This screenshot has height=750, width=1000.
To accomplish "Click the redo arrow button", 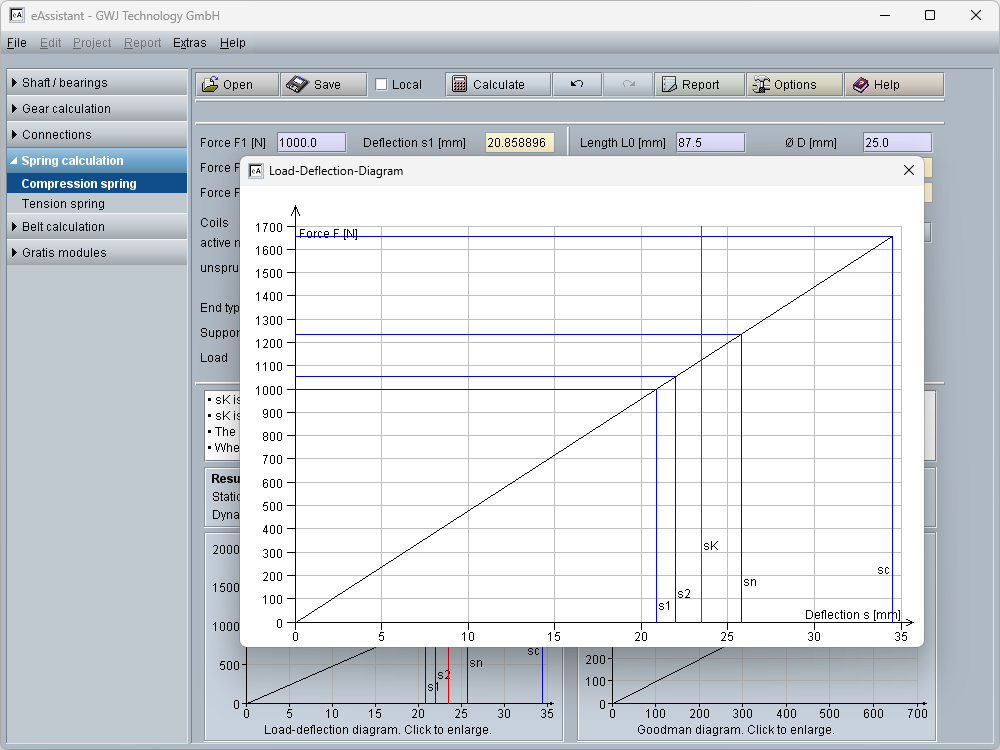I will (629, 85).
